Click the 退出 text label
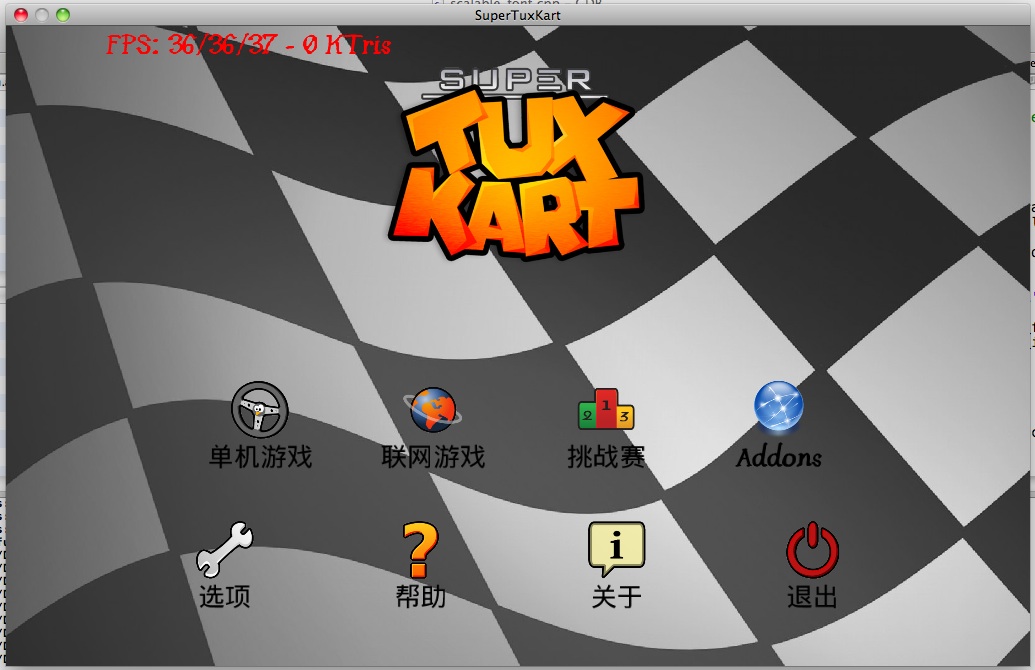Viewport: 1035px width, 670px height. coord(812,597)
